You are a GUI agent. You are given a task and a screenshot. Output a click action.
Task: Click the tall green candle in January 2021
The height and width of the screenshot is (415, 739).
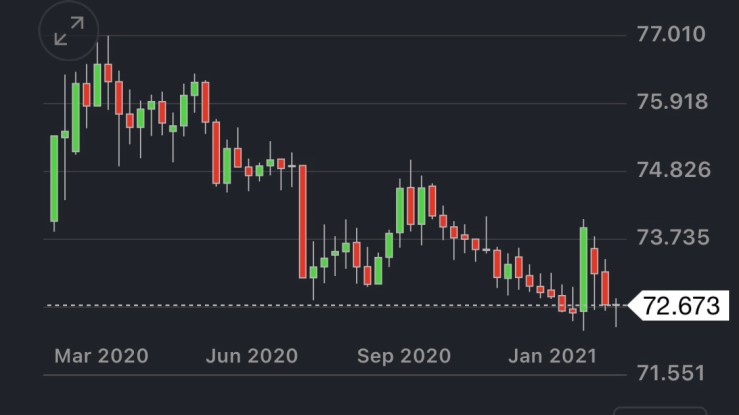(x=583, y=268)
